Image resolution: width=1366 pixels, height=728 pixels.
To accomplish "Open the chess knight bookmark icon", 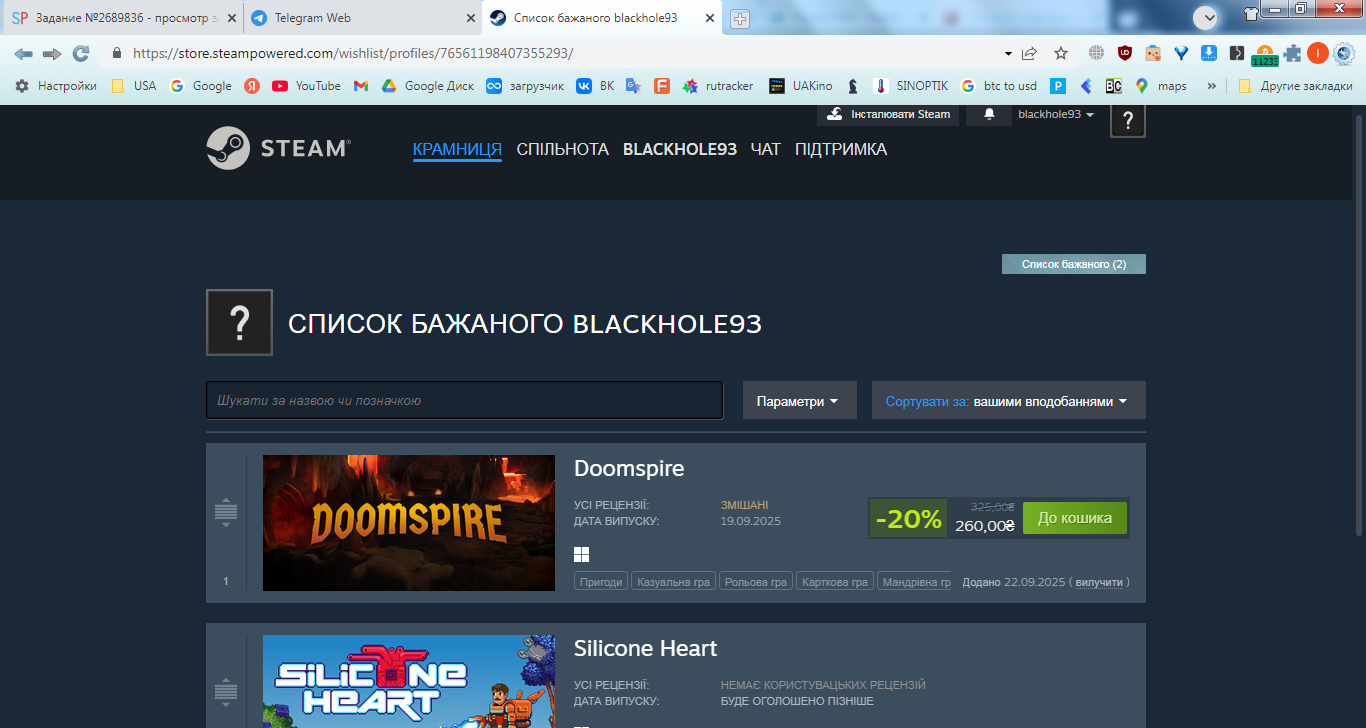I will click(853, 86).
